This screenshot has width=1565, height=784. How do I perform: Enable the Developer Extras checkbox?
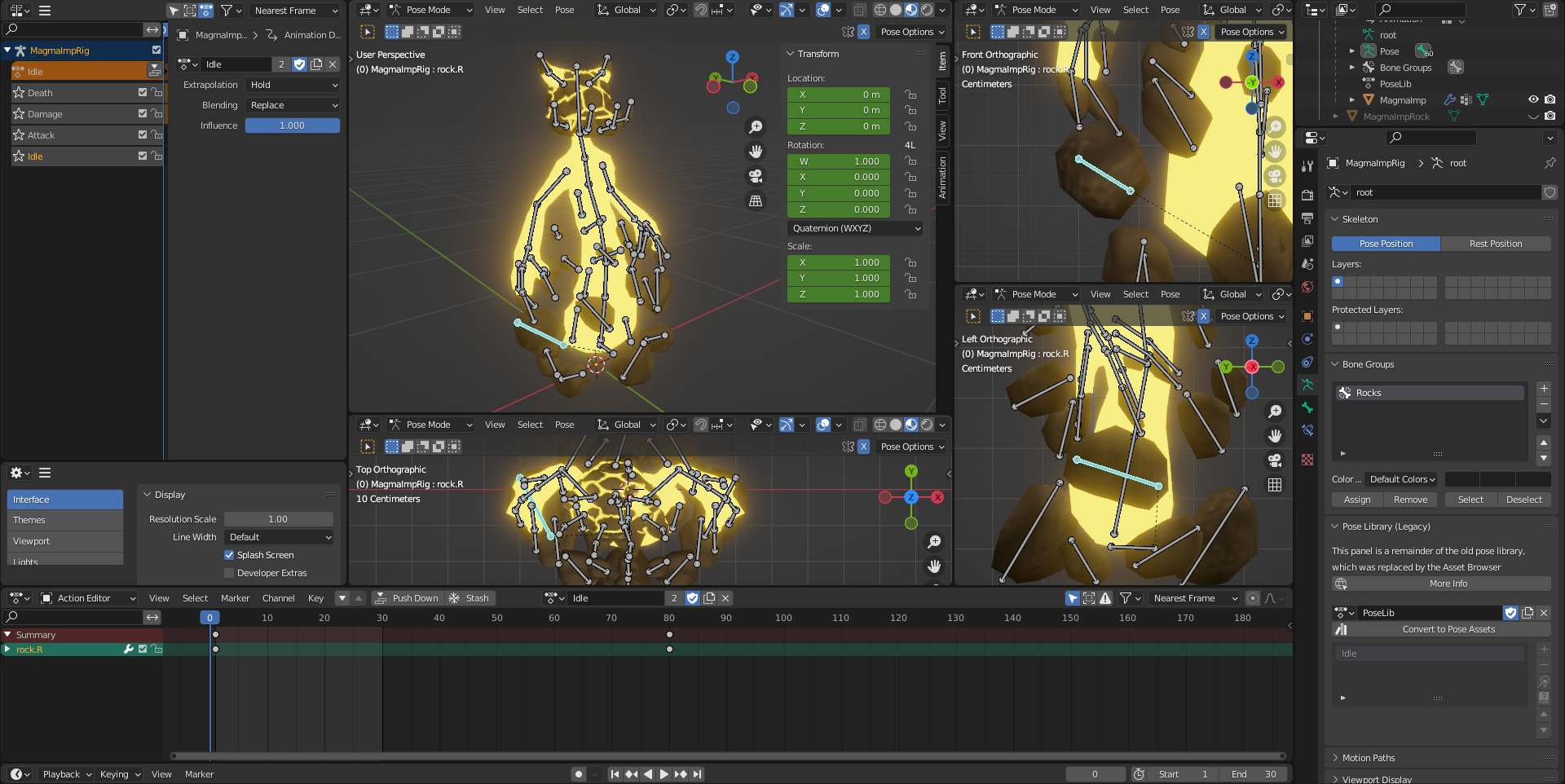(x=229, y=573)
